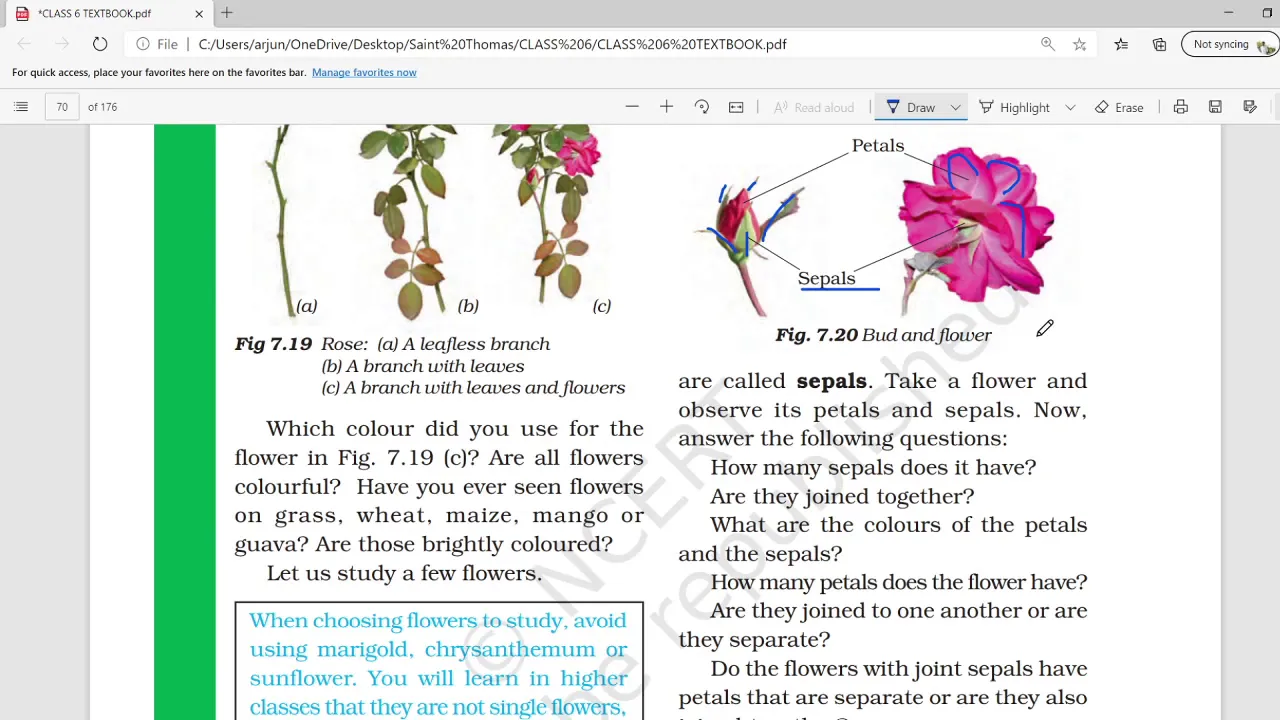Image resolution: width=1280 pixels, height=720 pixels.
Task: Select the Draw tool
Action: point(911,107)
